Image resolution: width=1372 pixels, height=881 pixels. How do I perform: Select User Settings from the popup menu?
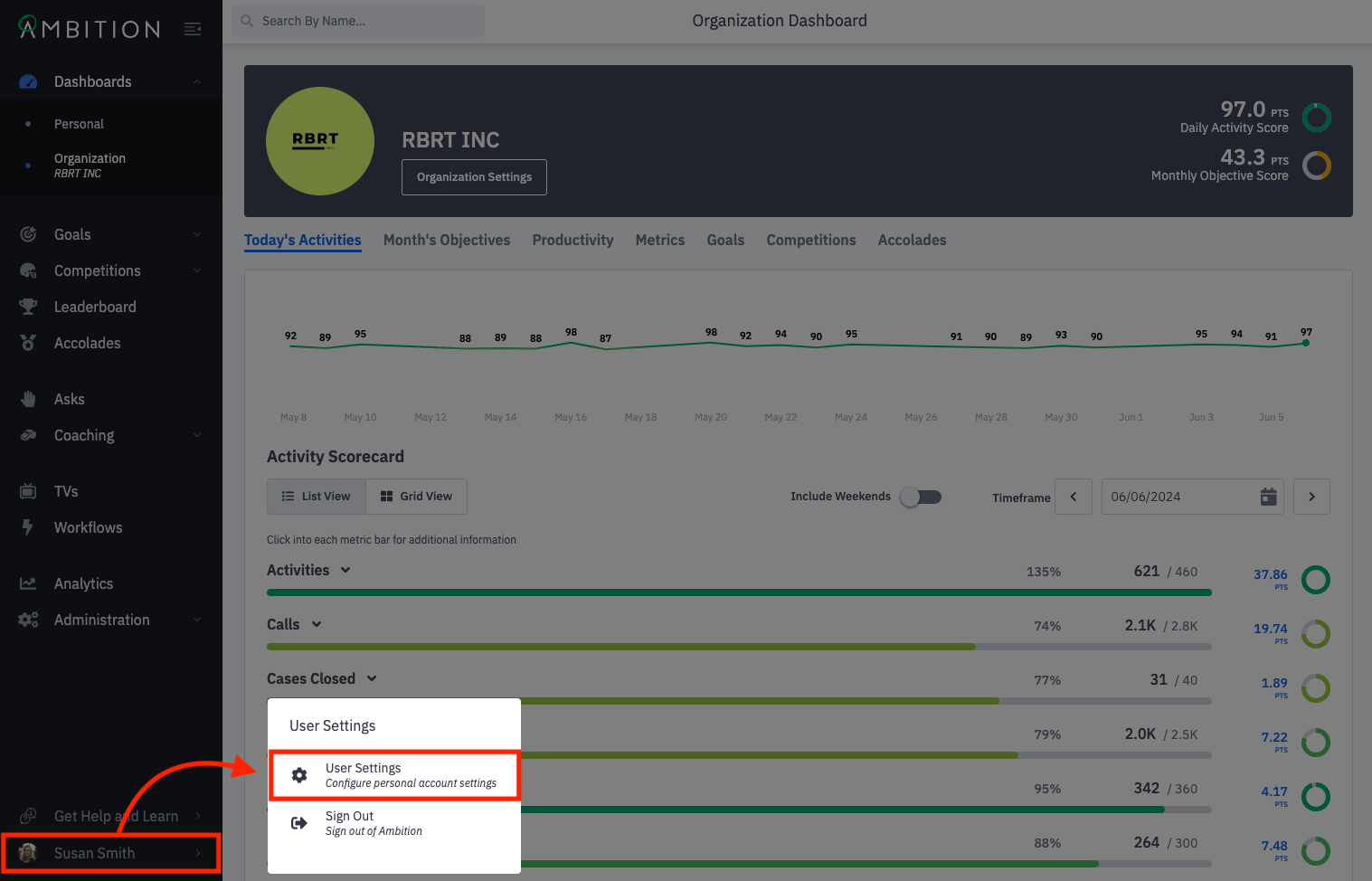tap(394, 775)
